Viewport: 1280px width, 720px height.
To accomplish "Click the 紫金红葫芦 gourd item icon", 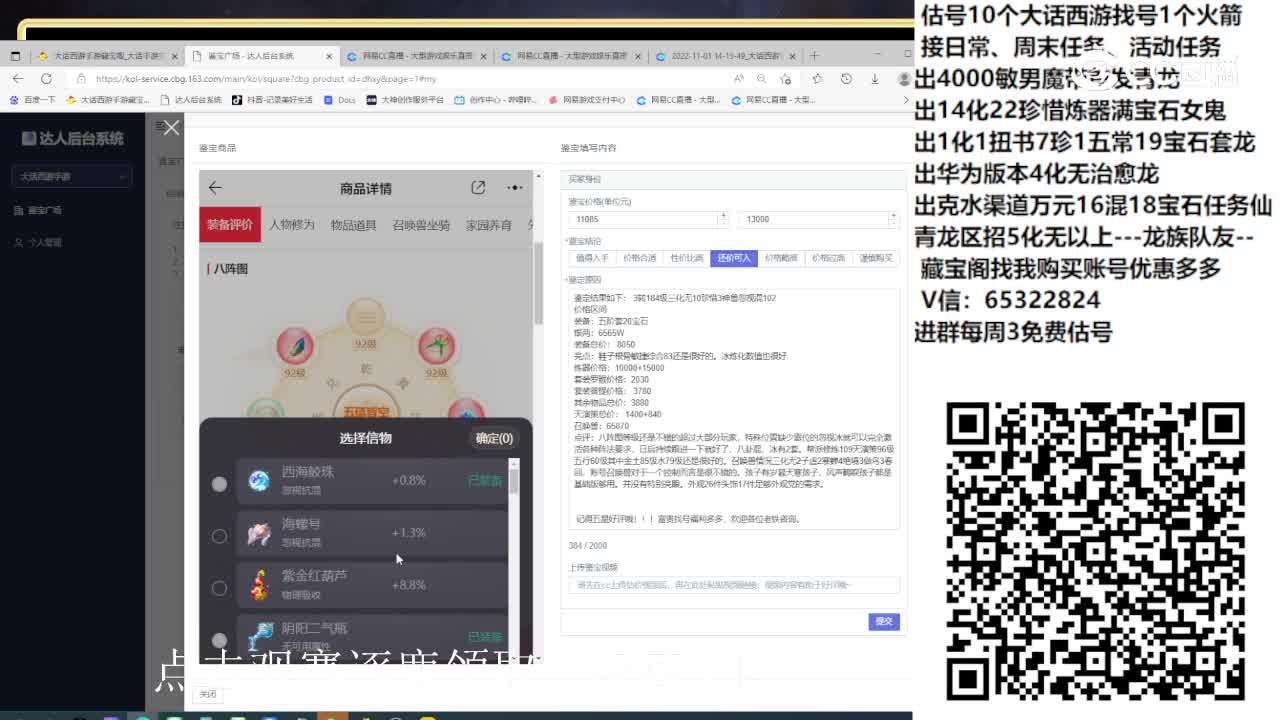I will pyautogui.click(x=259, y=586).
